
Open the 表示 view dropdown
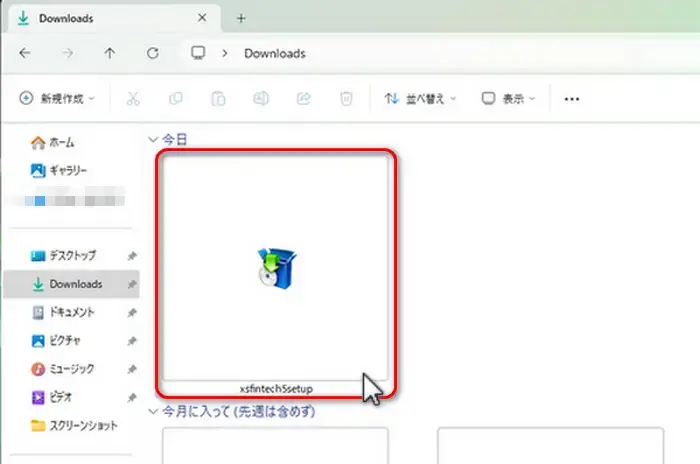[x=508, y=99]
